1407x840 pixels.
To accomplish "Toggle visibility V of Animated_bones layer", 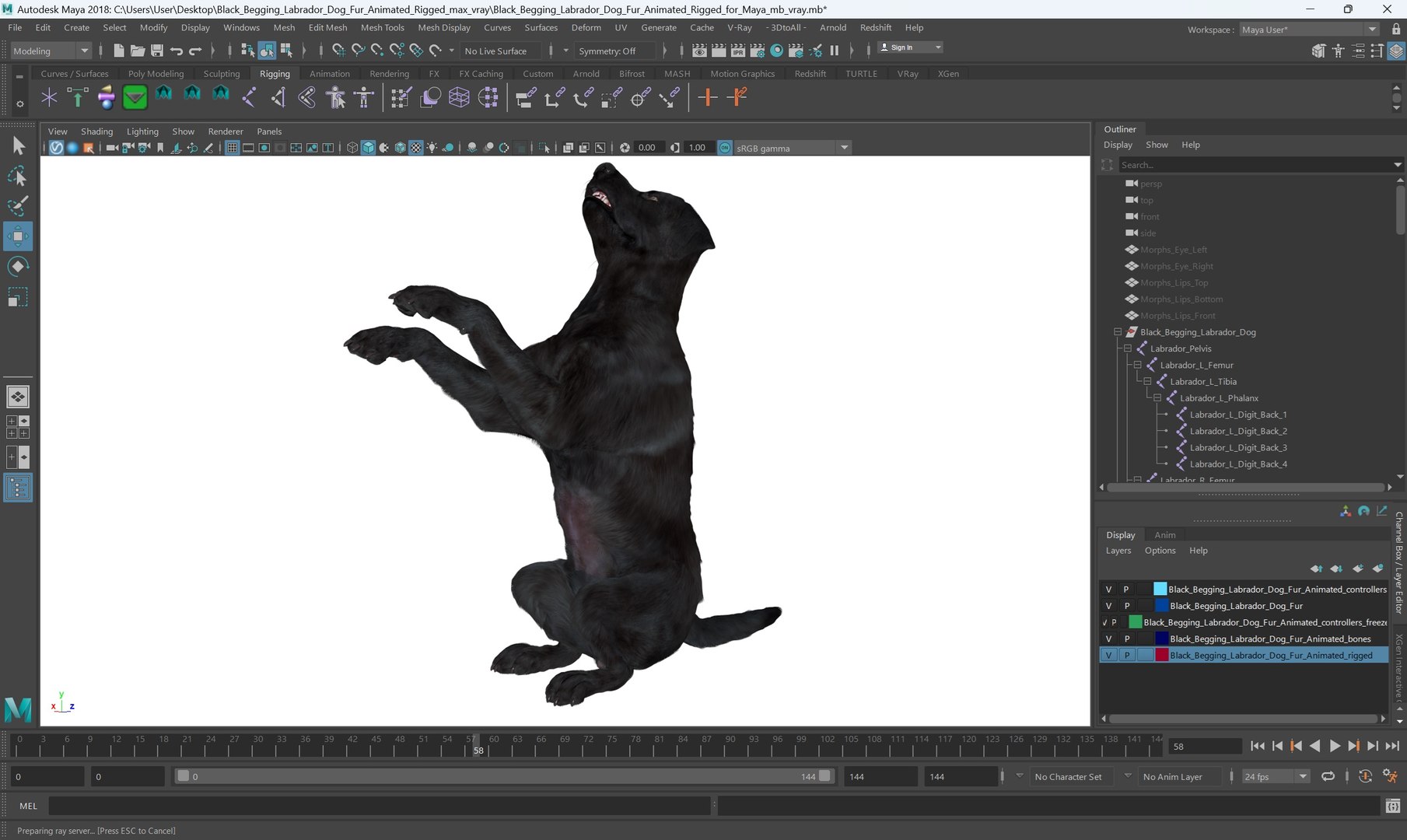I will pyautogui.click(x=1108, y=639).
